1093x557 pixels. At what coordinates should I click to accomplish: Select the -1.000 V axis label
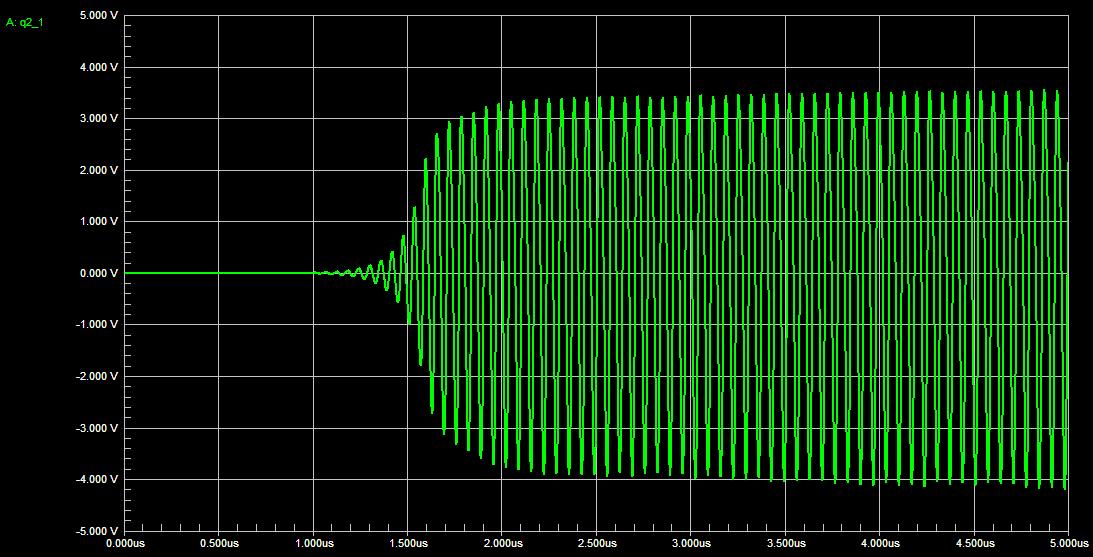pos(97,324)
